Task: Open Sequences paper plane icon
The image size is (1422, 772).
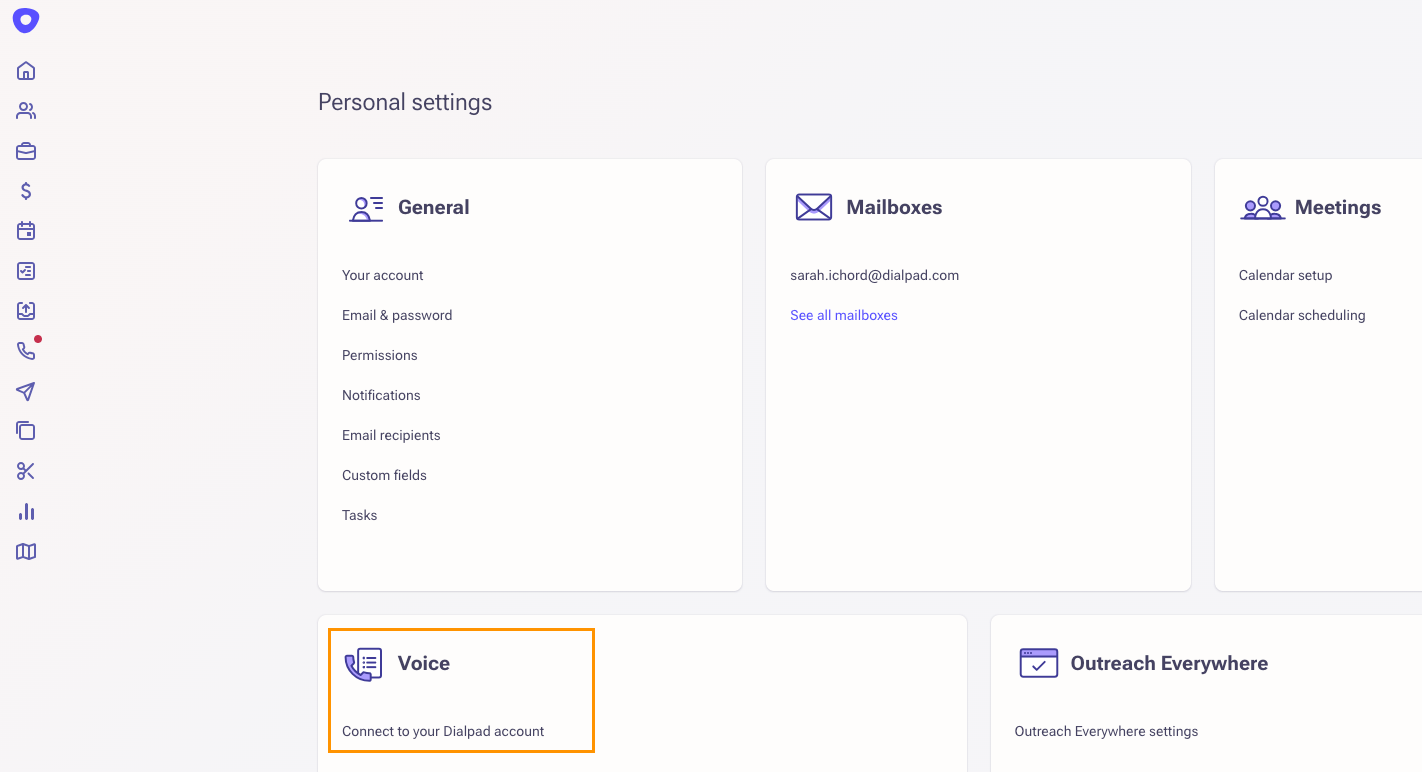Action: (x=26, y=391)
